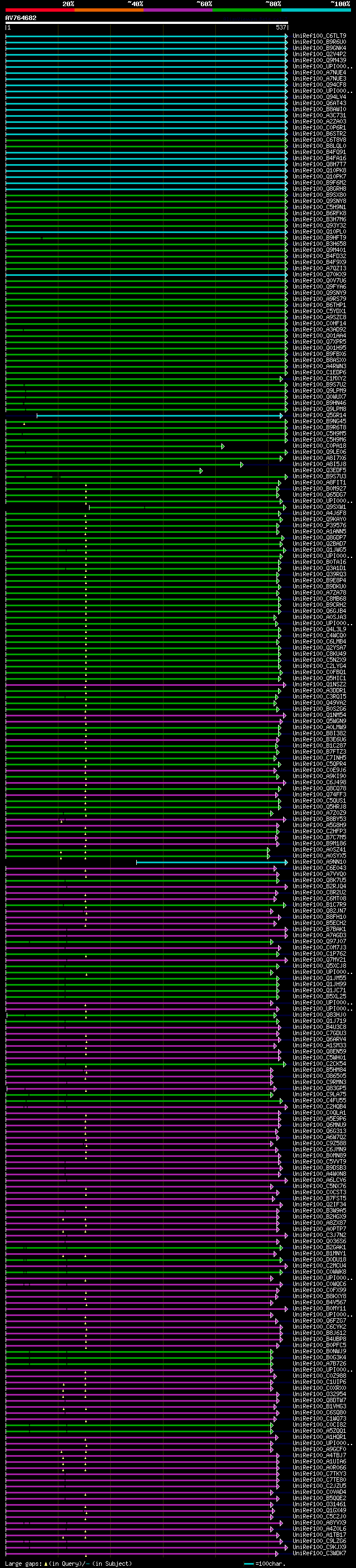Screen dimensions: 356x1568
Task: Select hit label UniRef100_Q1NSZ2
Action: click(319, 685)
